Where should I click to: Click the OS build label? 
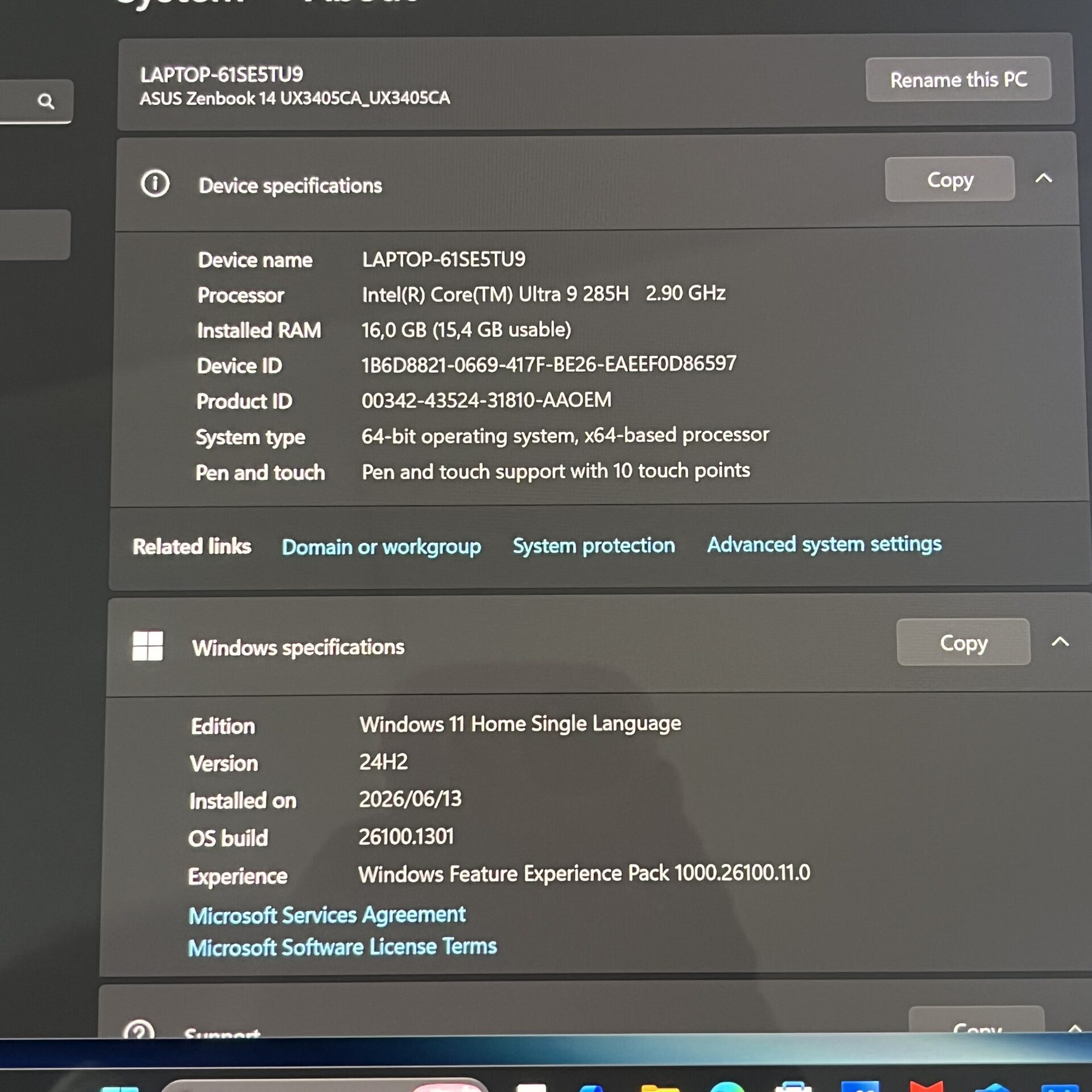point(228,838)
